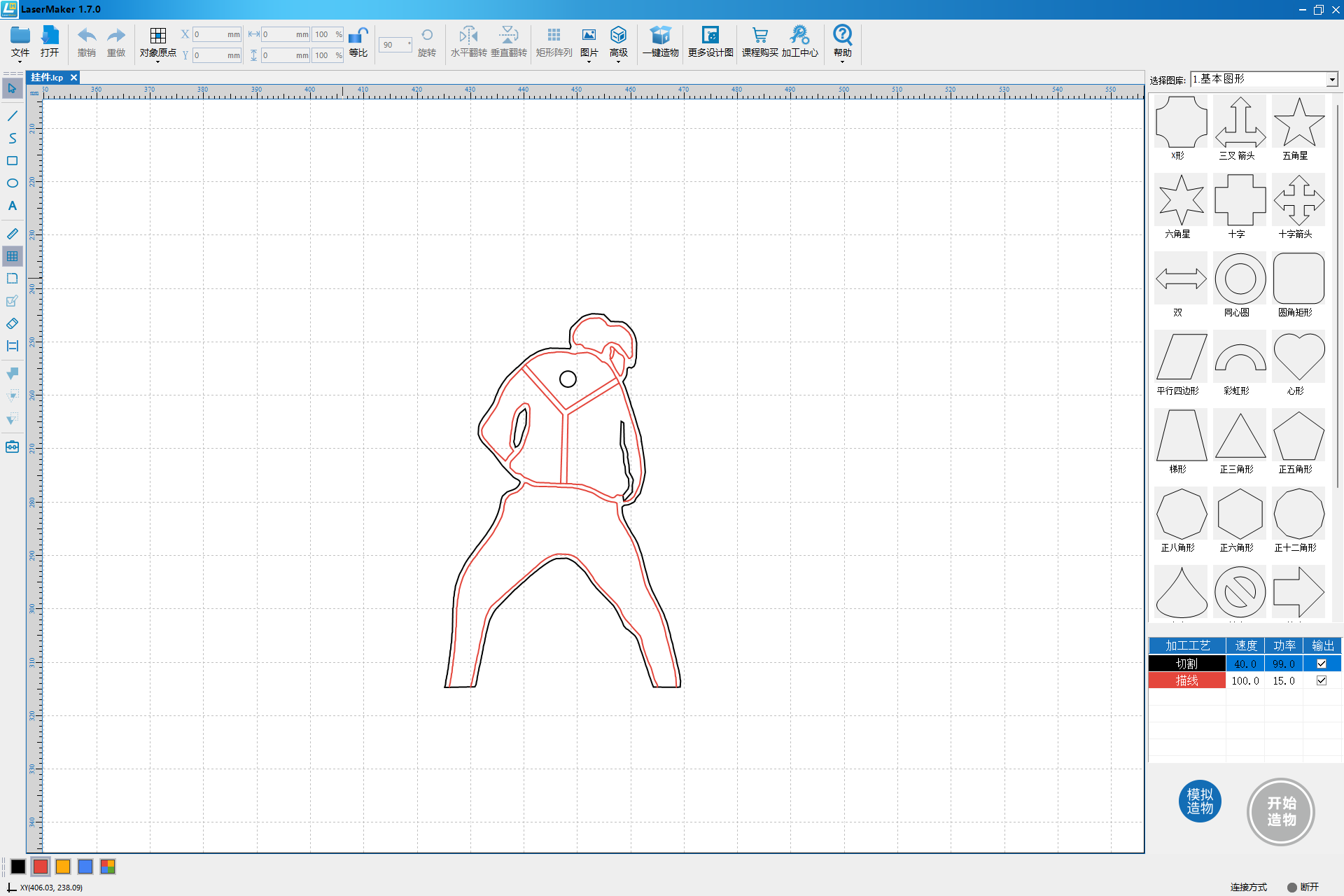Screen dimensions: 1344x896
Task: Close the 挂件.lcp document tab
Action: tap(73, 78)
